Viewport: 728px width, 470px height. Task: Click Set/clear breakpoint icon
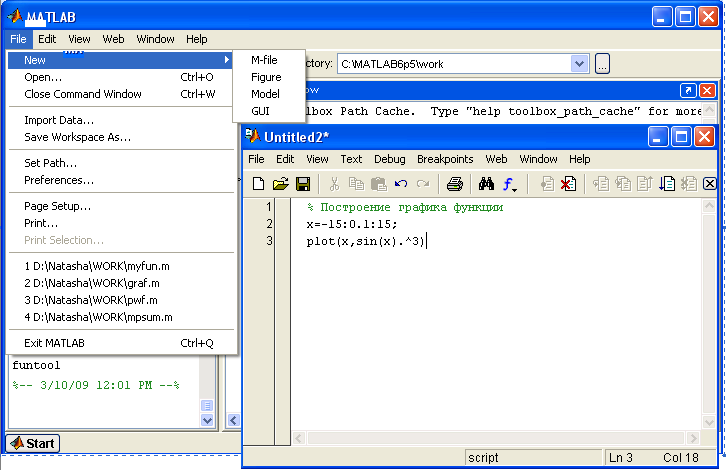[547, 184]
